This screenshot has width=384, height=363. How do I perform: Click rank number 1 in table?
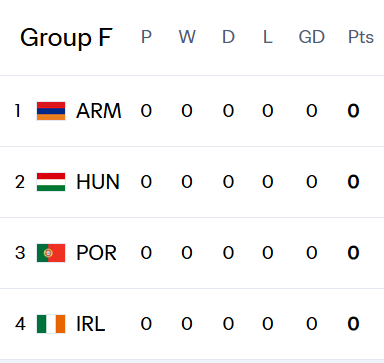18,111
